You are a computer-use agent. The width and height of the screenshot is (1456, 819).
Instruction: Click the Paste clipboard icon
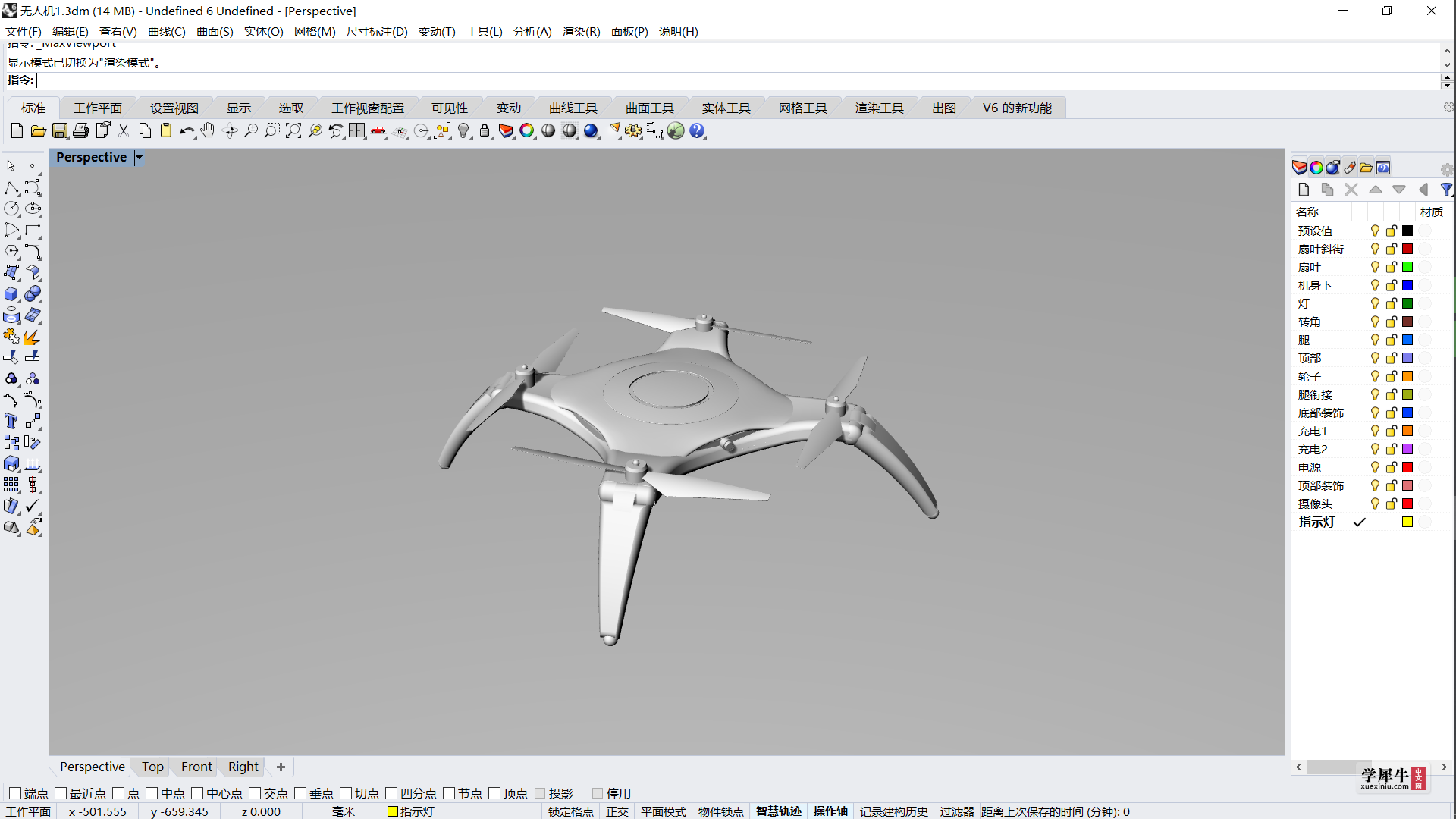click(165, 131)
